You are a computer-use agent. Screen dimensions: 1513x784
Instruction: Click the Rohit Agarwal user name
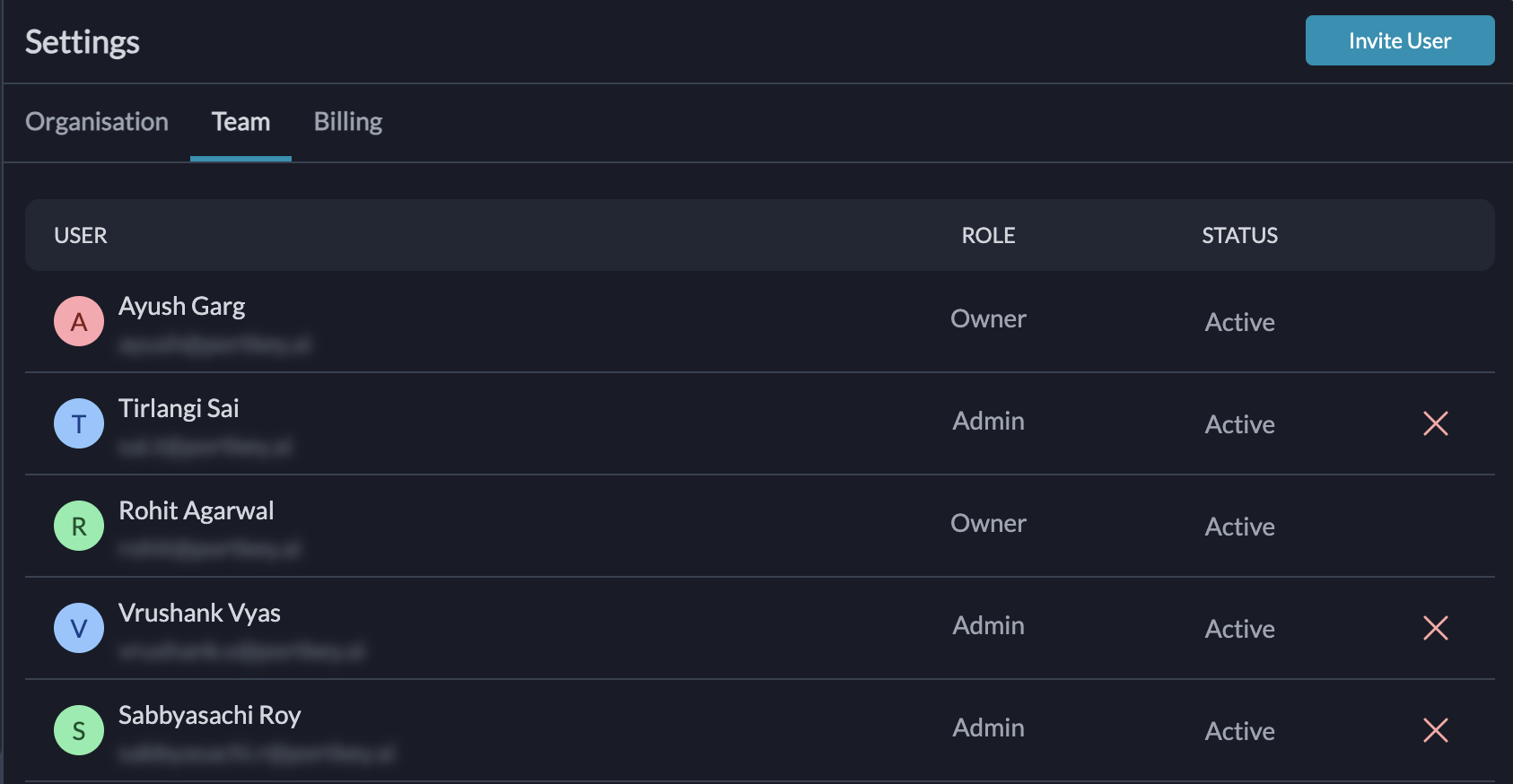(197, 511)
